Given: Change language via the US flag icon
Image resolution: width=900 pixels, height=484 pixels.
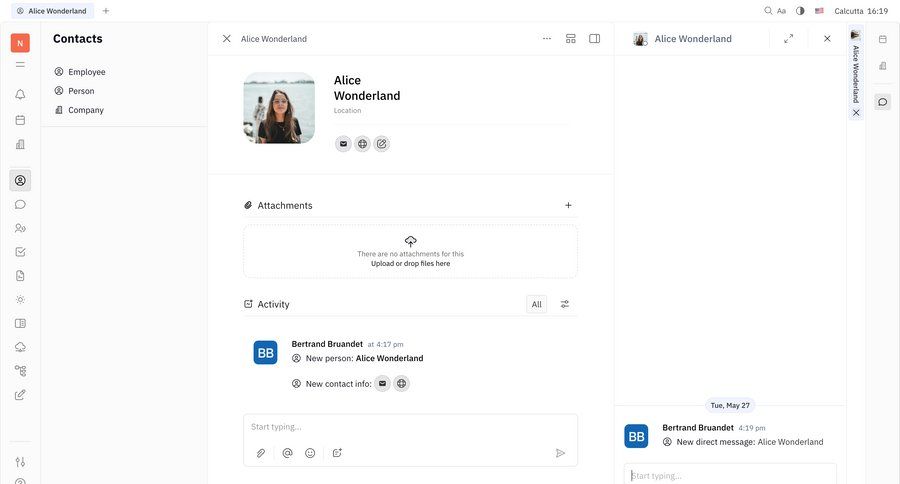Looking at the screenshot, I should coord(819,11).
